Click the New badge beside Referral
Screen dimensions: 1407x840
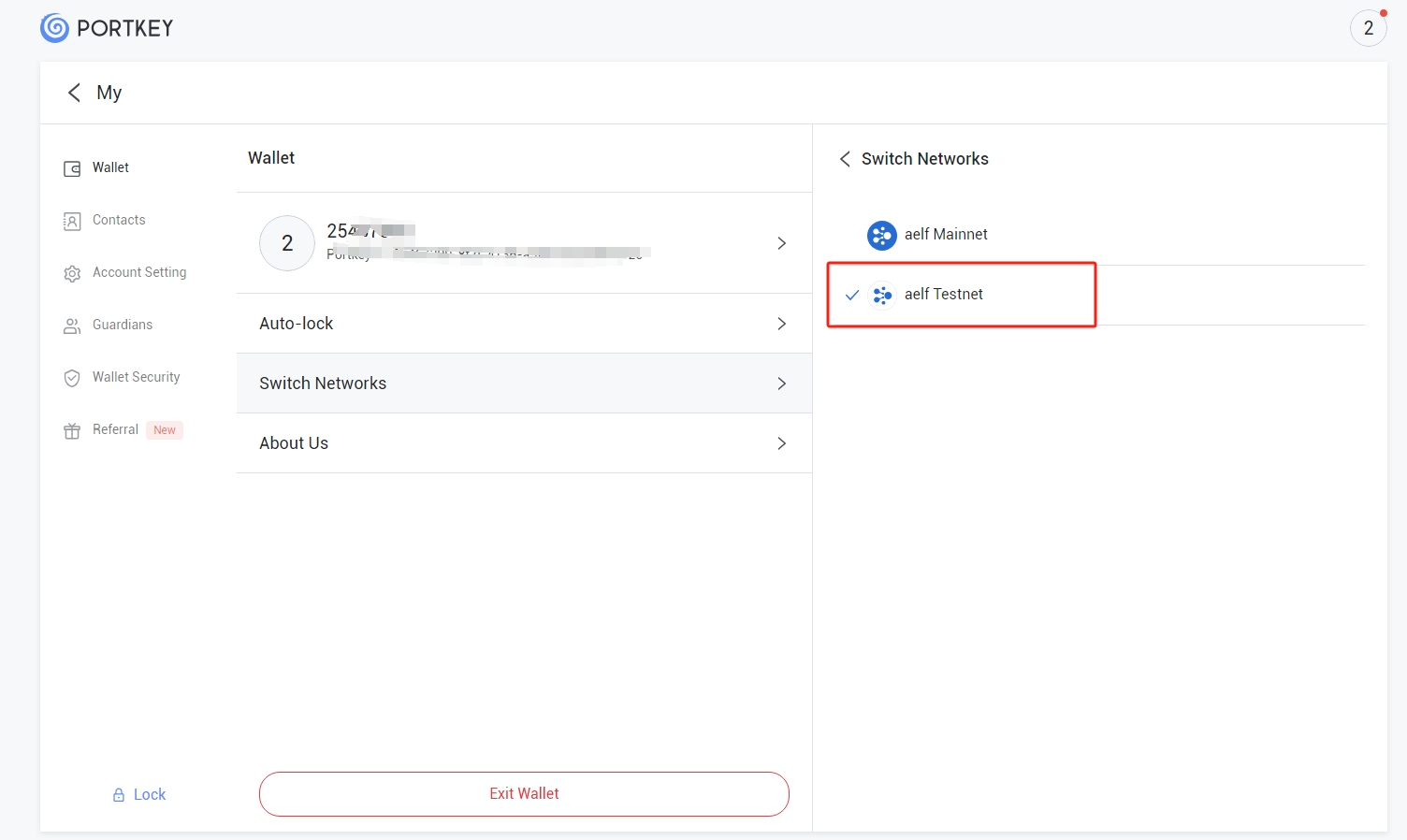pos(165,430)
